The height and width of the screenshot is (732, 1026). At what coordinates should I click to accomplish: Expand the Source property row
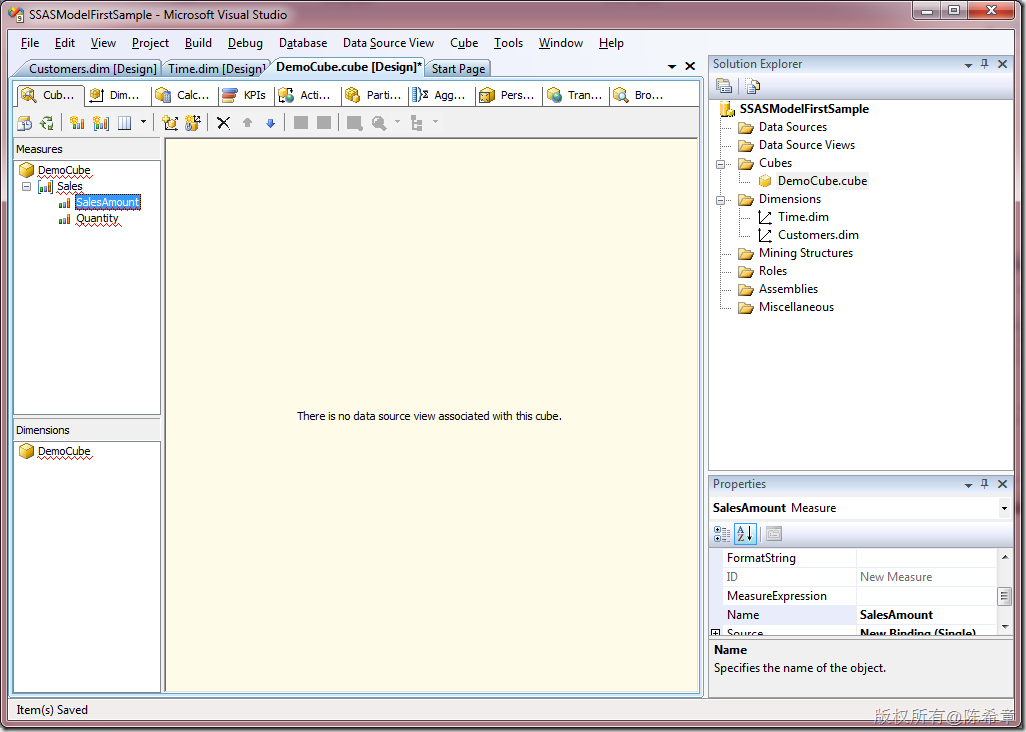coord(716,633)
